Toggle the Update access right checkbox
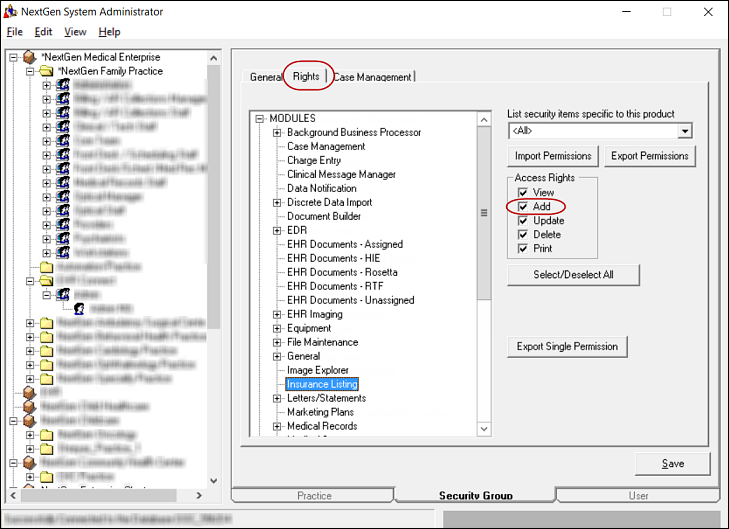This screenshot has height=529, width=729. click(523, 220)
